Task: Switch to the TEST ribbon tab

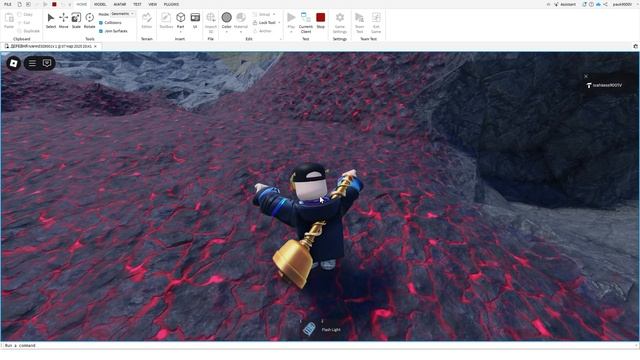Action: [137, 4]
